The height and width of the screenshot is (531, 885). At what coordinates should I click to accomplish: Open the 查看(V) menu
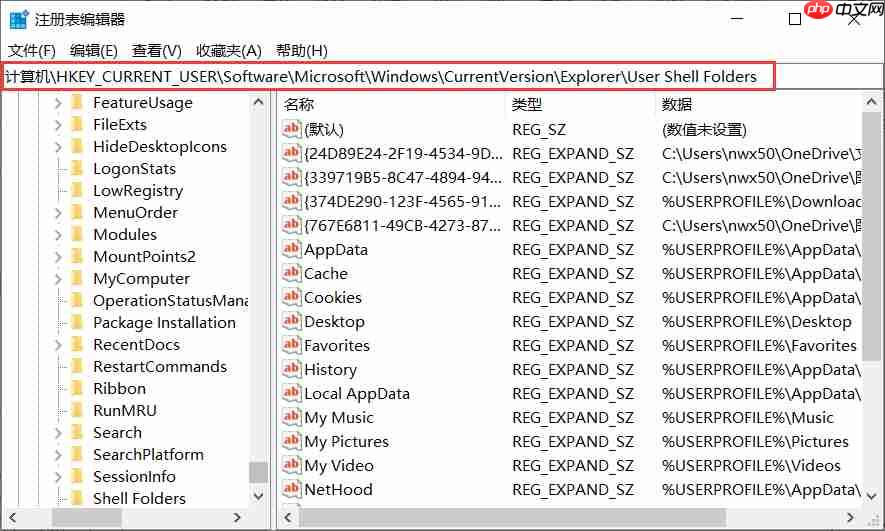156,51
